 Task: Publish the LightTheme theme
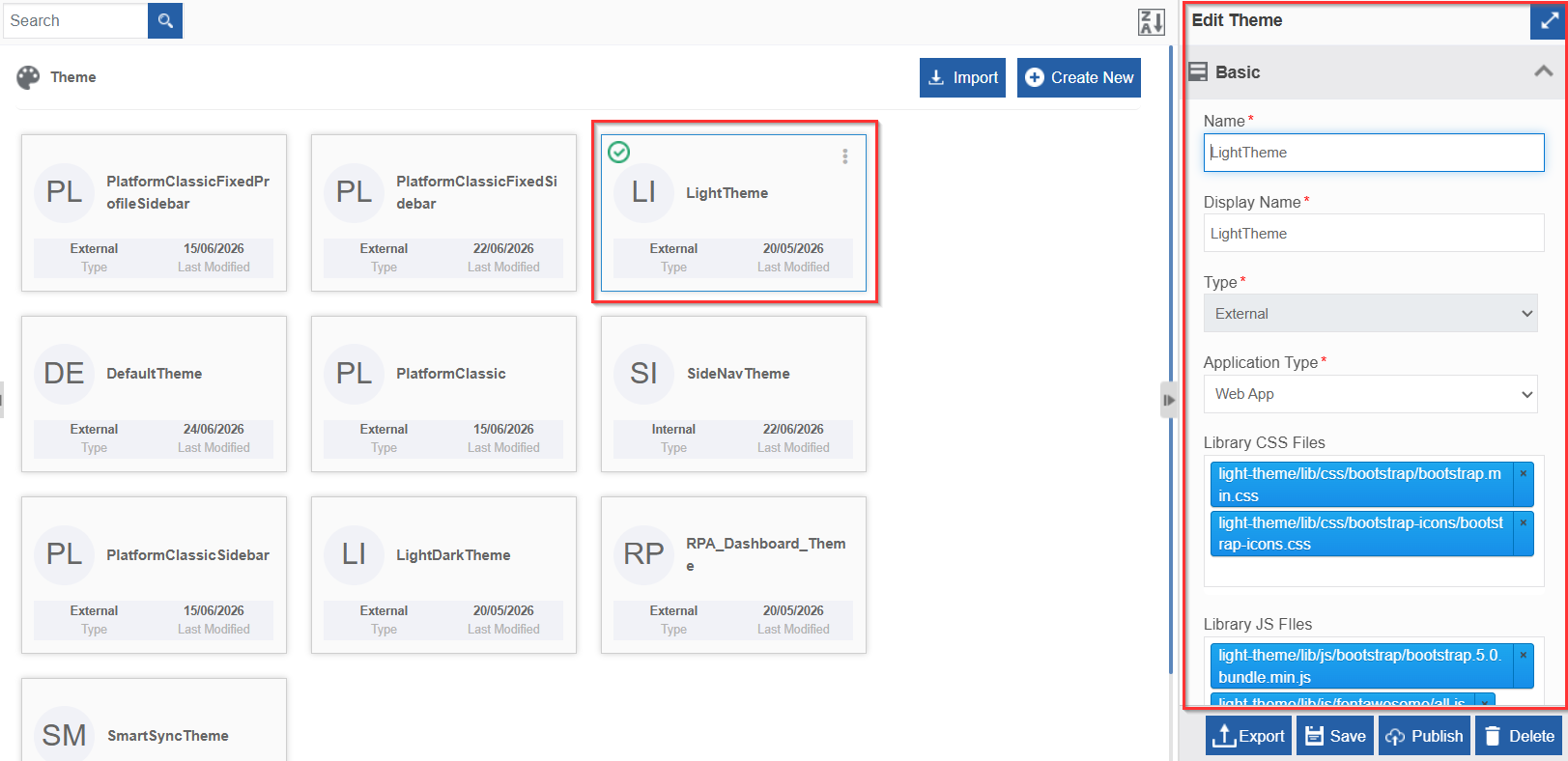[x=1424, y=736]
